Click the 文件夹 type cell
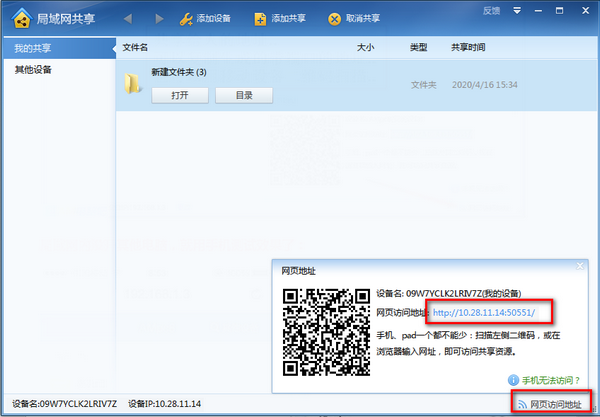600x417 pixels. click(424, 85)
